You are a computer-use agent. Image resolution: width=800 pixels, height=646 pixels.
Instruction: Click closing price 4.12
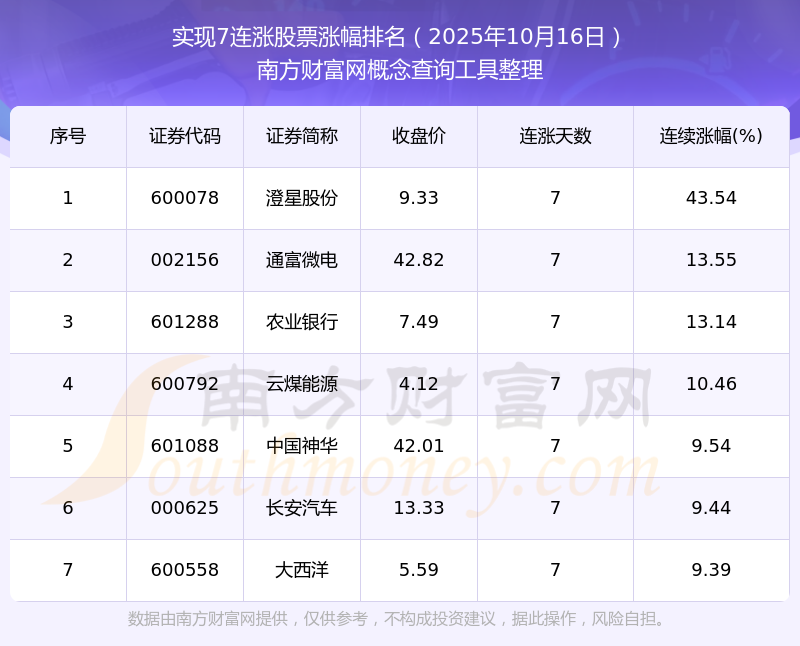(x=419, y=384)
